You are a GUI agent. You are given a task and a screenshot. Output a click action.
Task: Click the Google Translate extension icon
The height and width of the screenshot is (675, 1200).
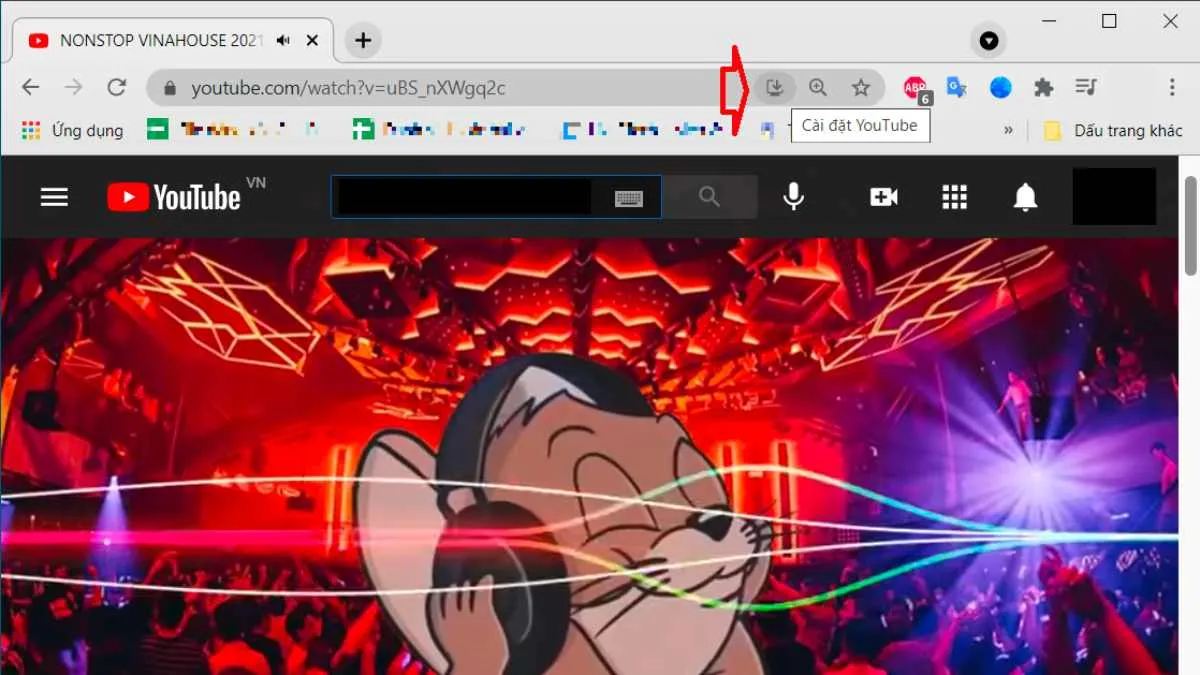point(956,87)
